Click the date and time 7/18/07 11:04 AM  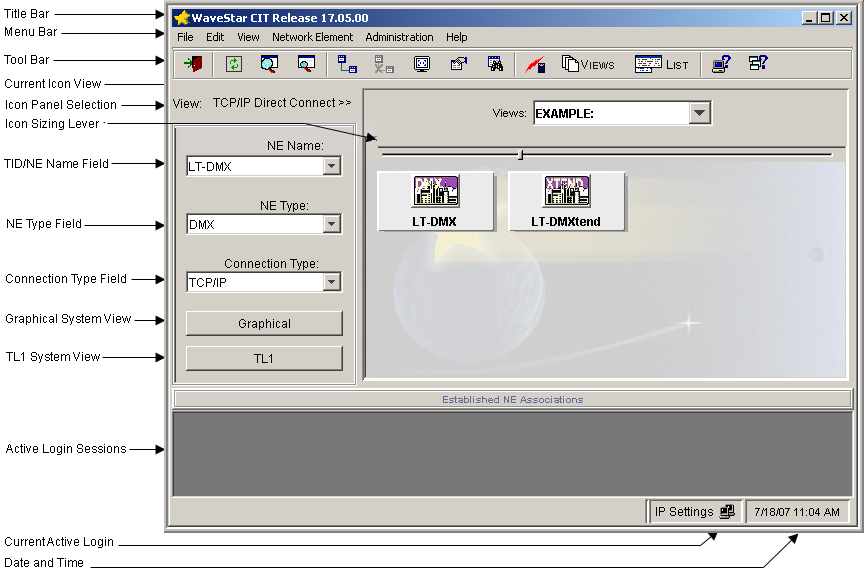pyautogui.click(x=797, y=512)
